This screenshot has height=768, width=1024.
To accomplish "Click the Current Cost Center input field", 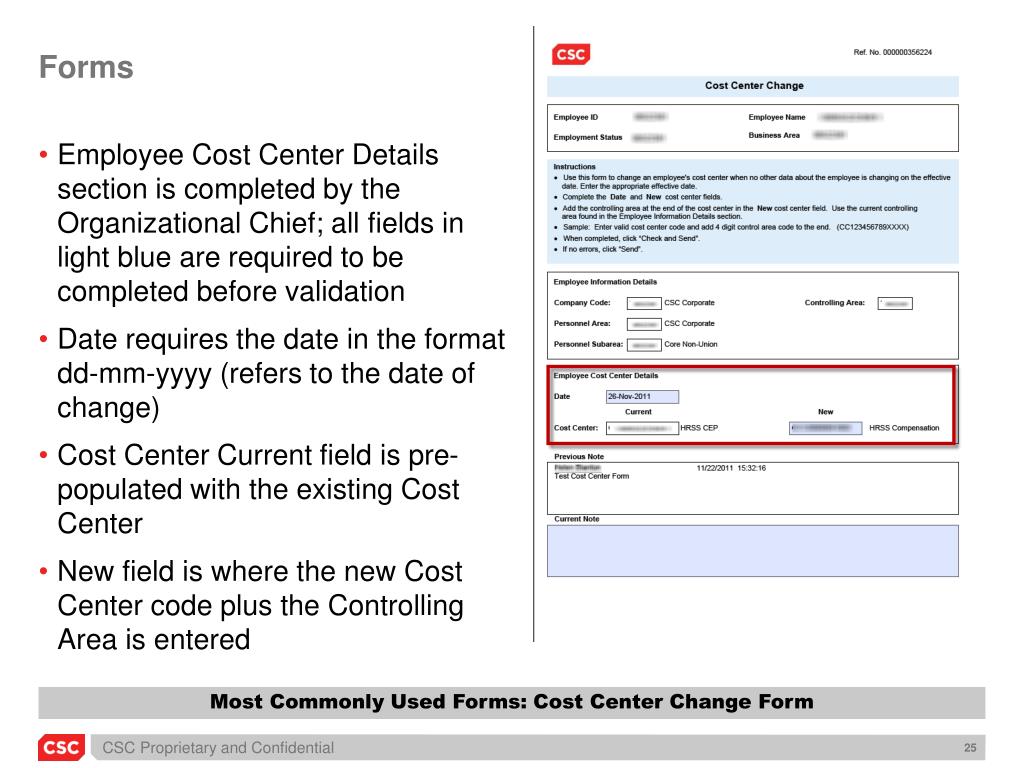I will click(642, 428).
